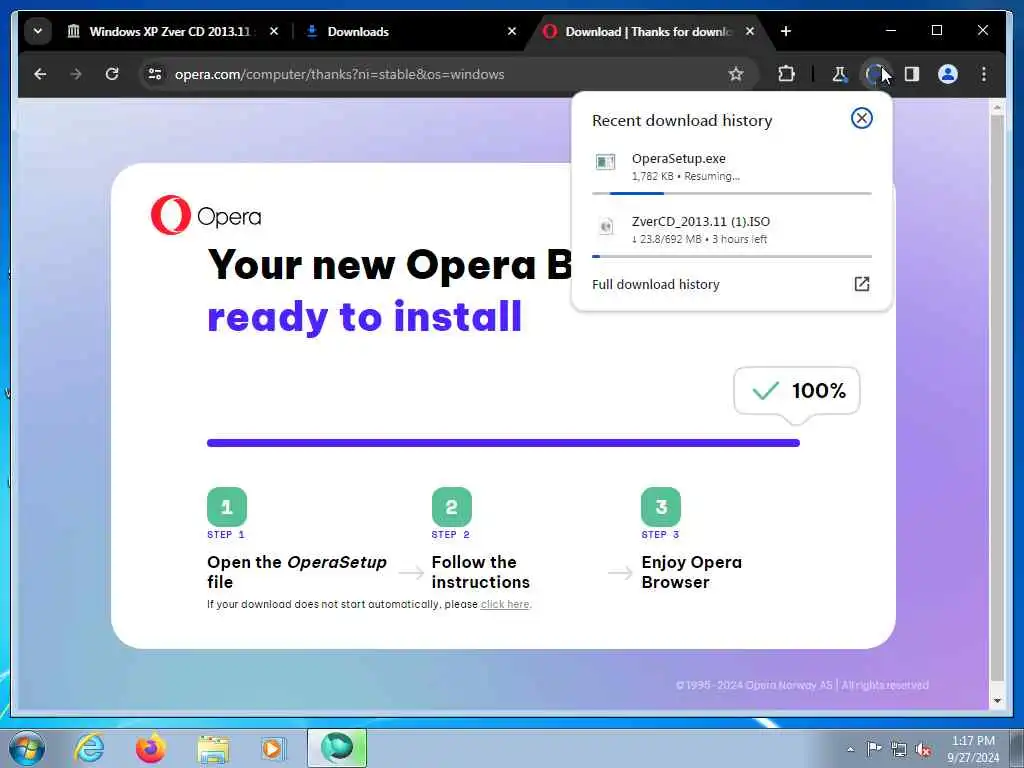The height and width of the screenshot is (768, 1024).
Task: Bookmark this page with the star icon
Action: 736,74
